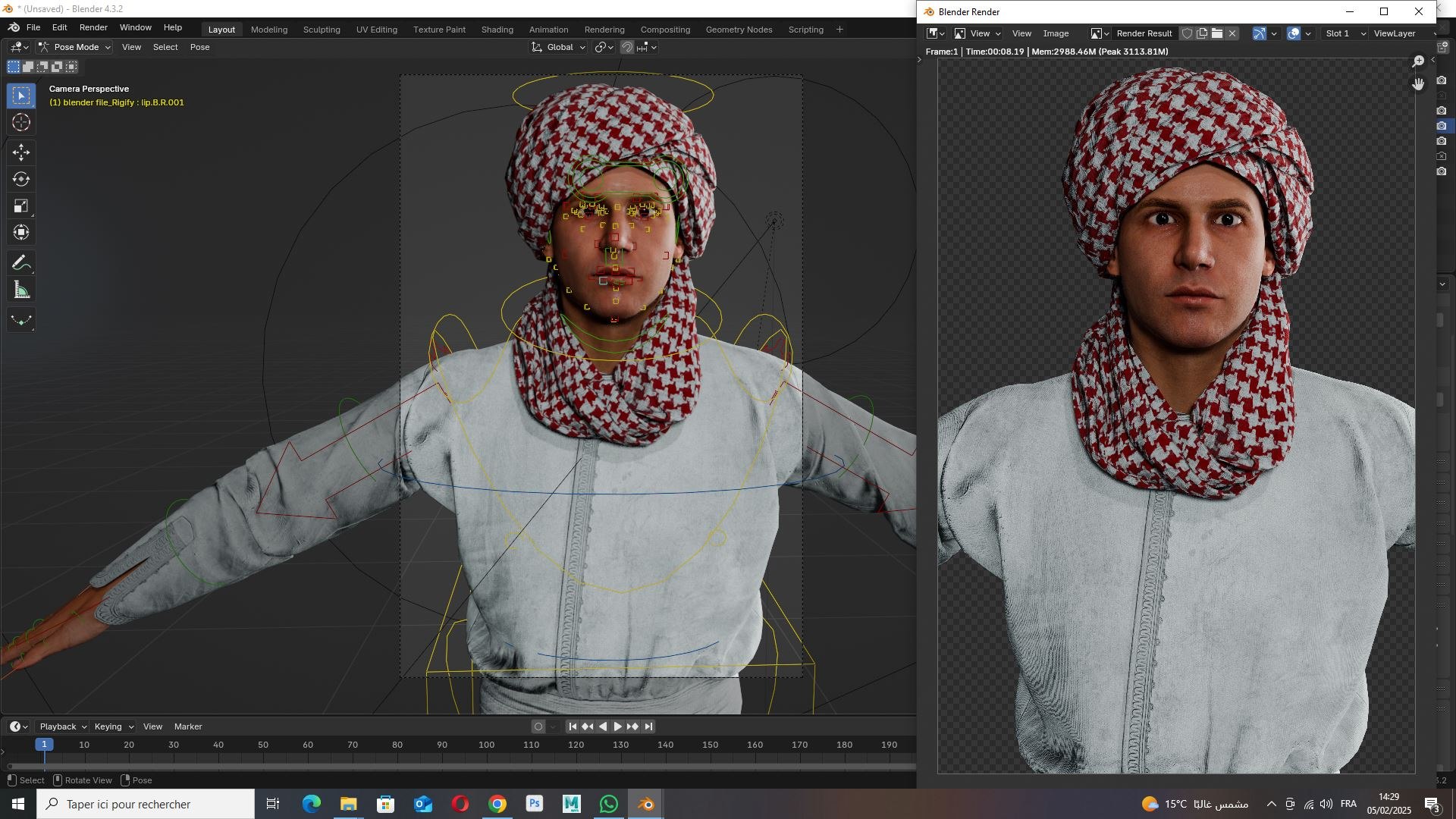Open the Pose menu in viewport header

tap(200, 47)
